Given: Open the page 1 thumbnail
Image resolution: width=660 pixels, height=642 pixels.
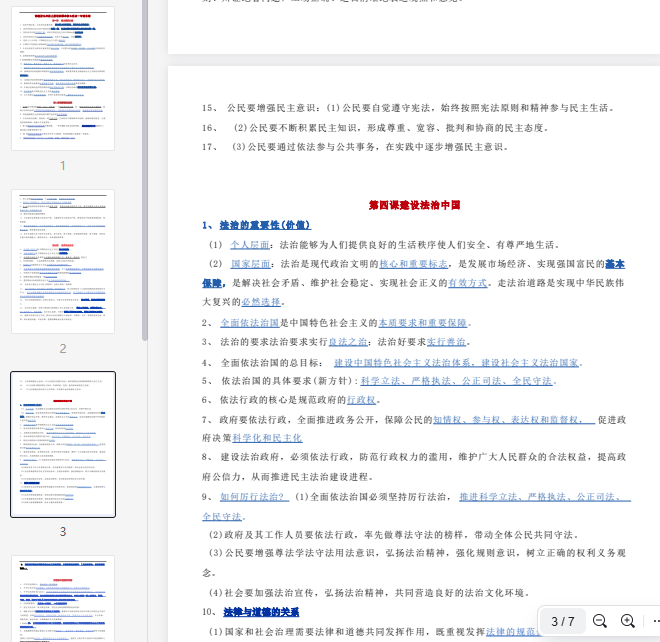Looking at the screenshot, I should [x=62, y=78].
